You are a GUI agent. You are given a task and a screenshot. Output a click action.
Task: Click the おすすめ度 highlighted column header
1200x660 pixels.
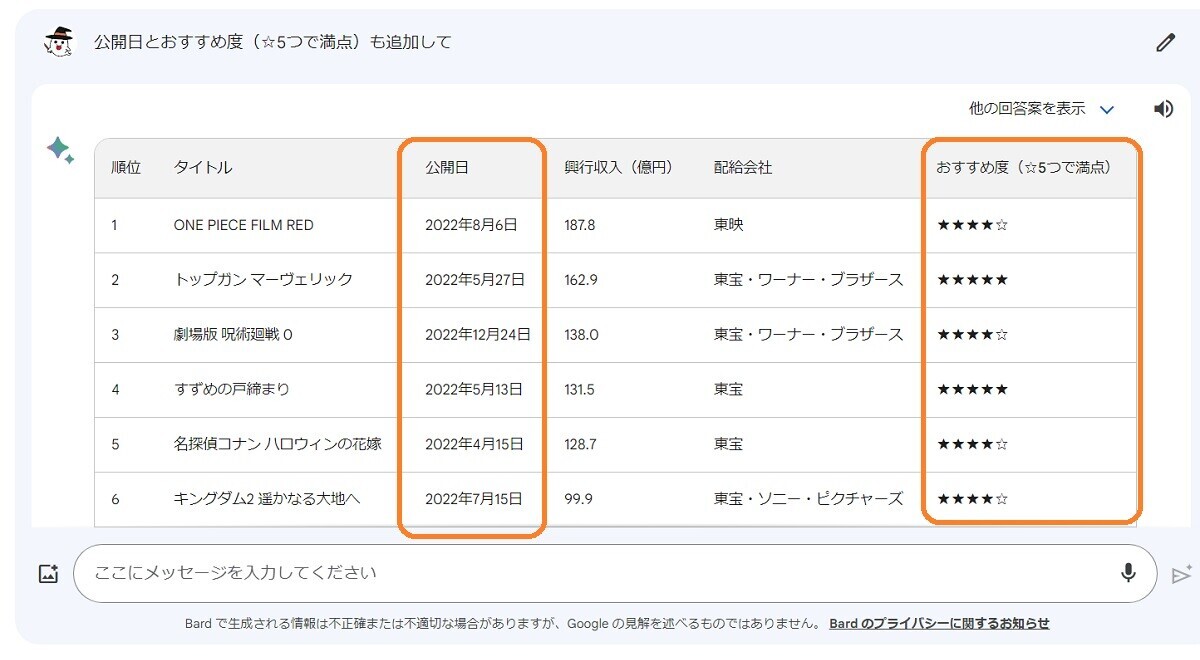(1023, 168)
